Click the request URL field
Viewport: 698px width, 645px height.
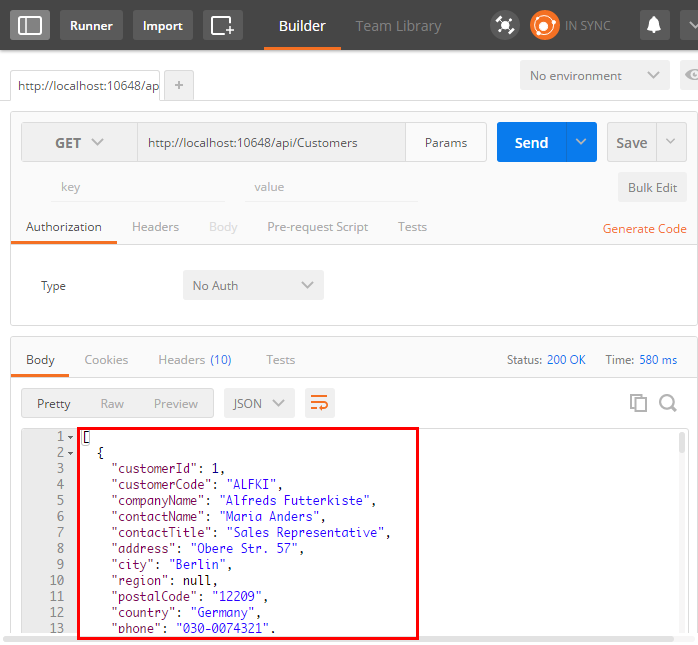[271, 142]
